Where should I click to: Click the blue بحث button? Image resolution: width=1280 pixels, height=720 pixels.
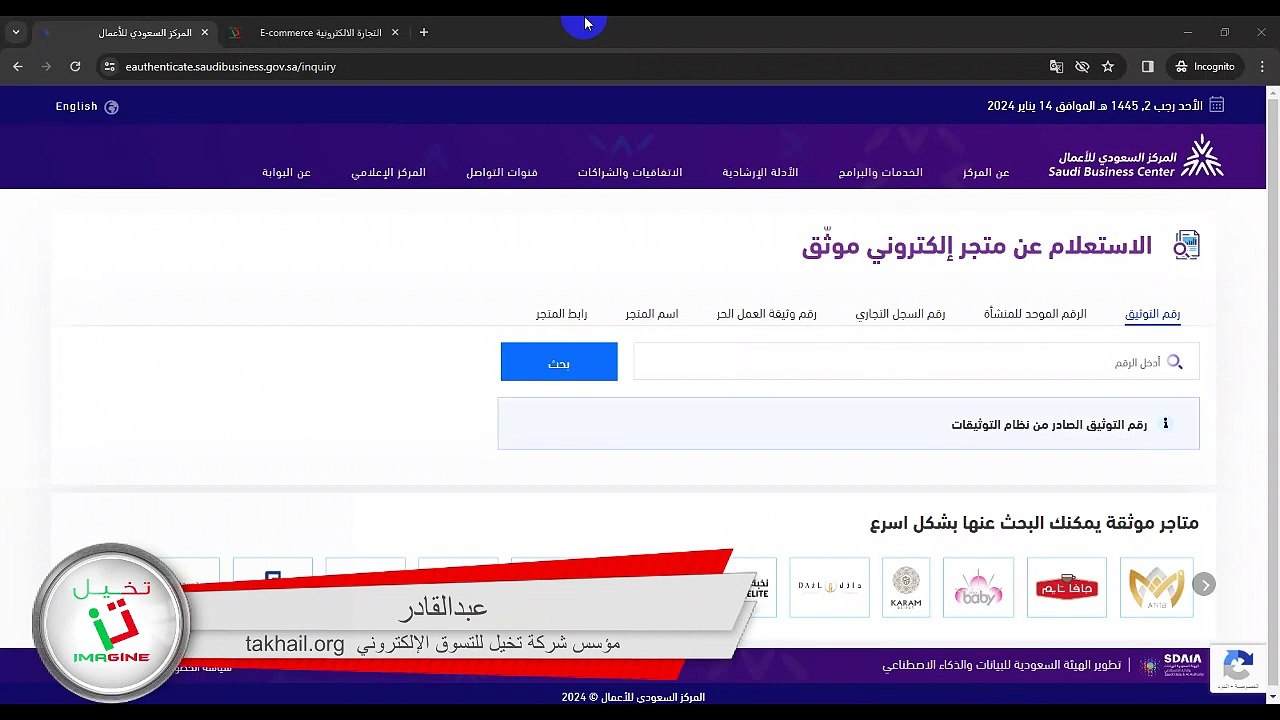point(559,362)
